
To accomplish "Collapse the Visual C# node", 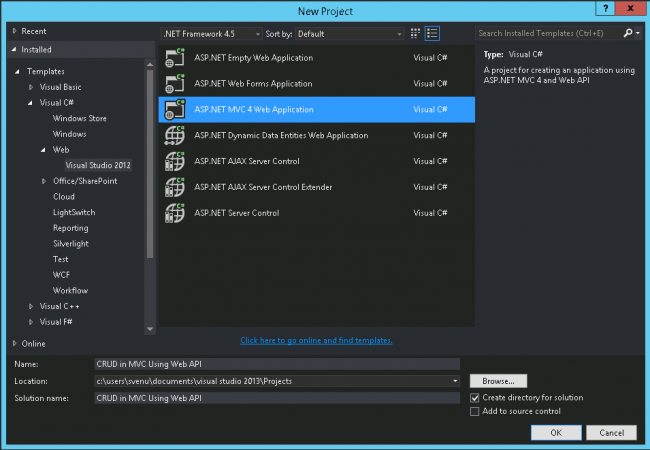I will coord(30,103).
